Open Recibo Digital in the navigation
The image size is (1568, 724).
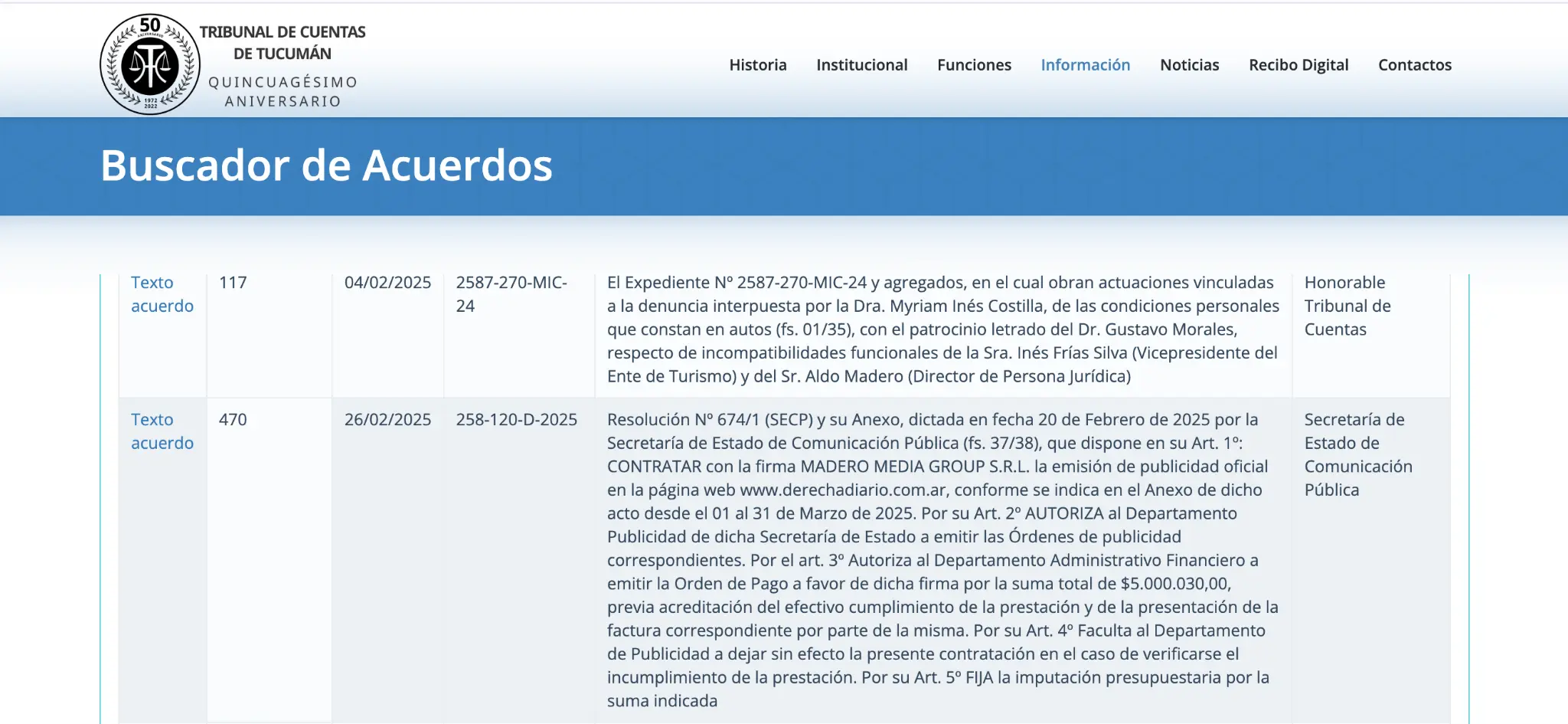(x=1298, y=65)
